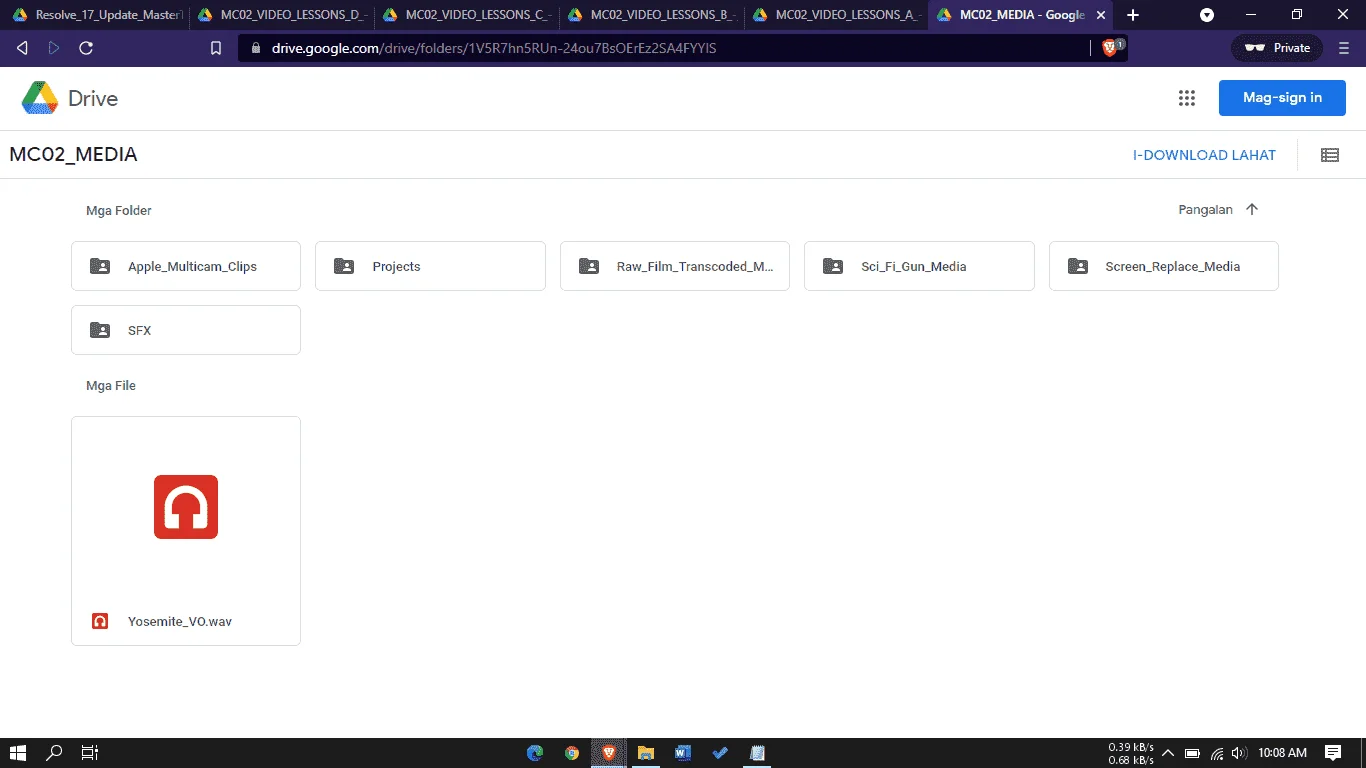Open the SFX folder

pos(186,330)
